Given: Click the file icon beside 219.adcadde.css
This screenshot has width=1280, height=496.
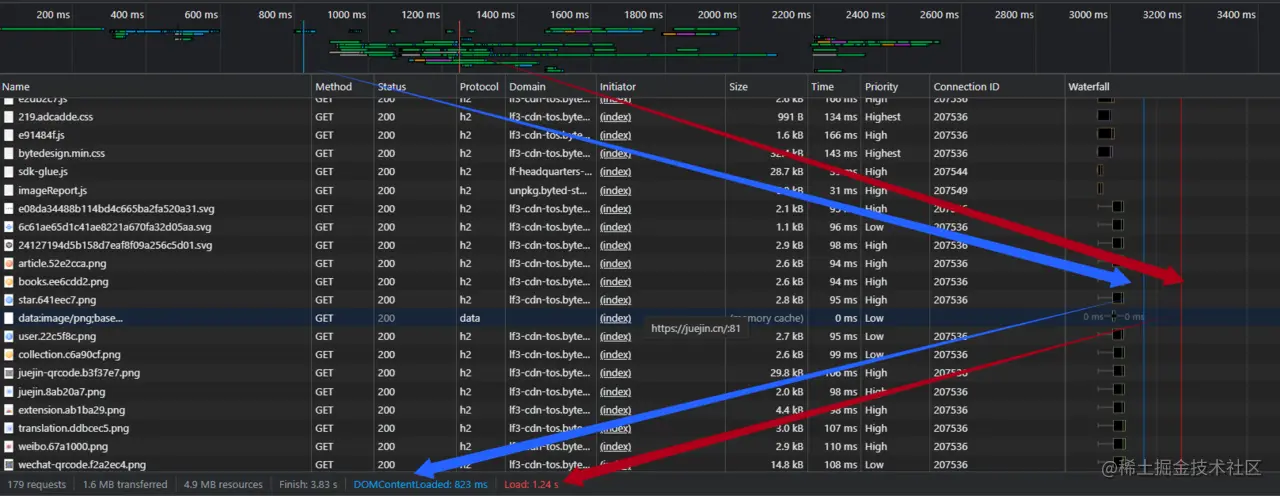Looking at the screenshot, I should tap(9, 117).
